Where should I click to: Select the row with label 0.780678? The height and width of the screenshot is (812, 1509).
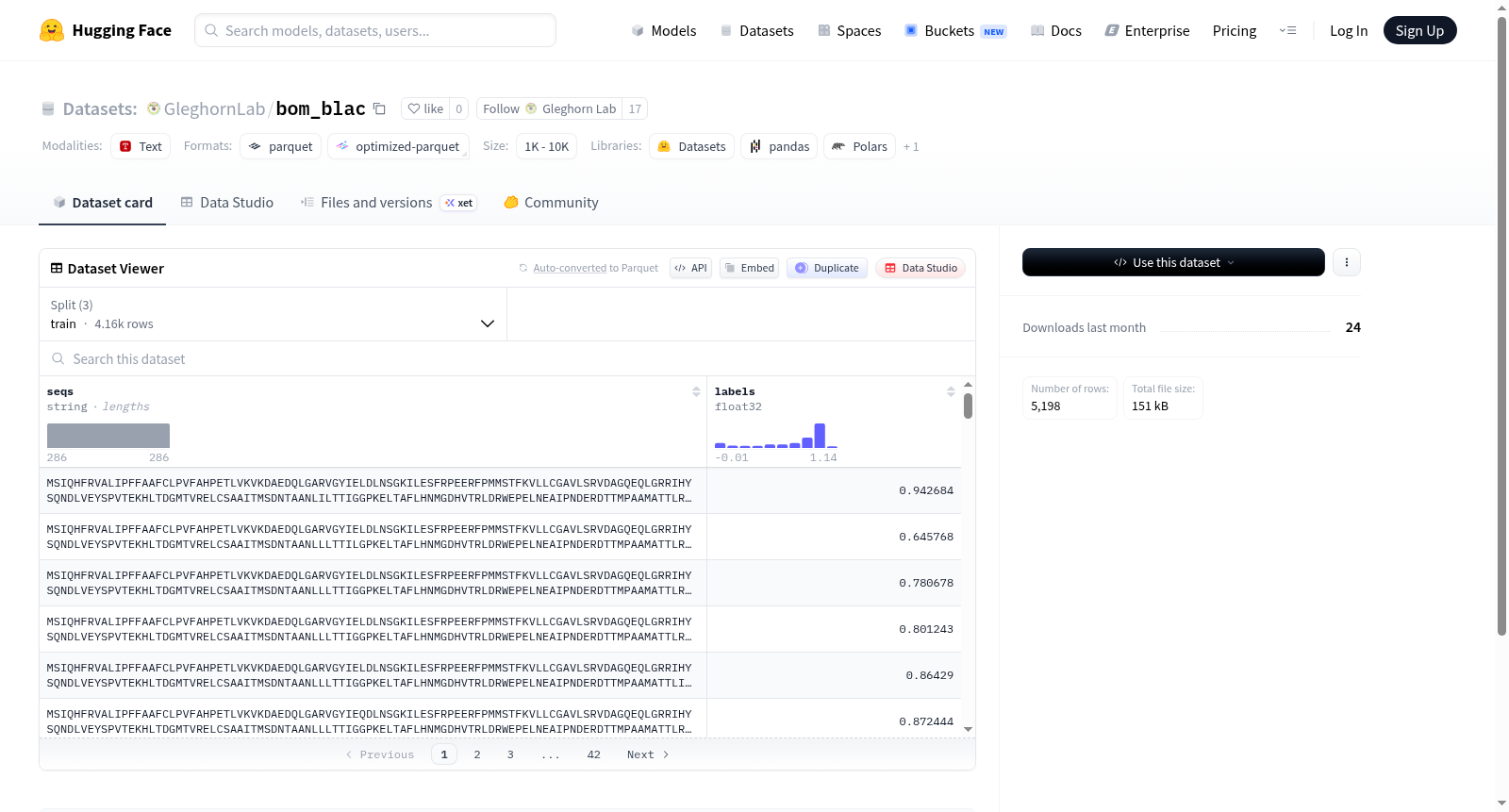[x=500, y=583]
